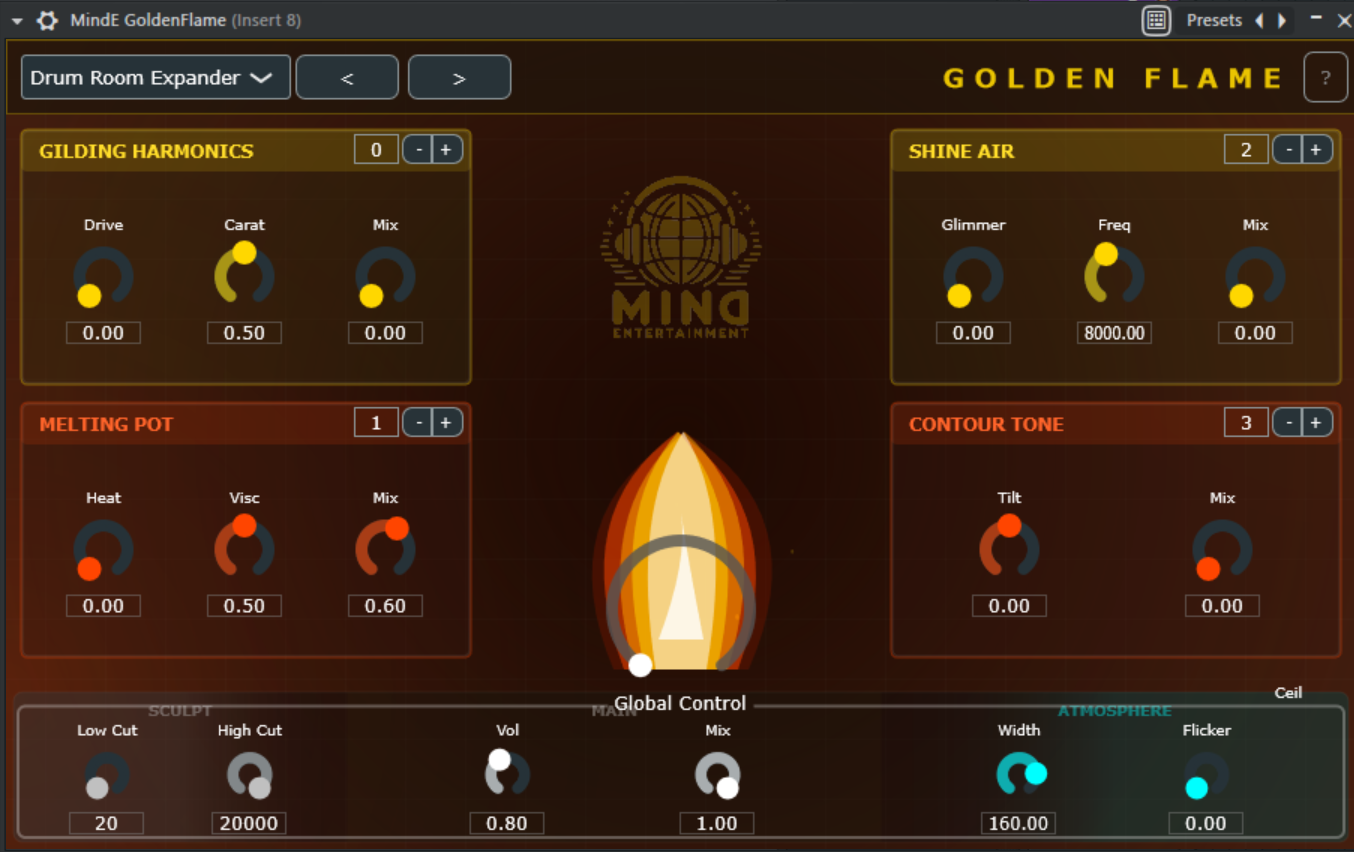This screenshot has width=1354, height=852.
Task: Open the help question mark icon
Action: [1325, 77]
